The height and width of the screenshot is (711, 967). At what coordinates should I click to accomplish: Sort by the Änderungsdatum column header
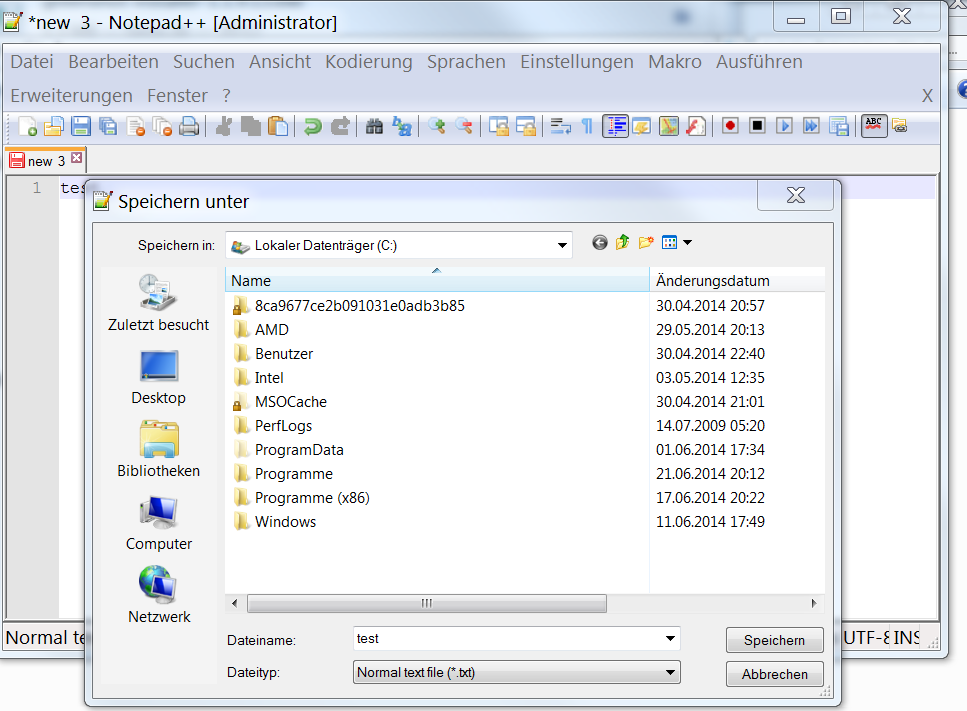(x=737, y=281)
